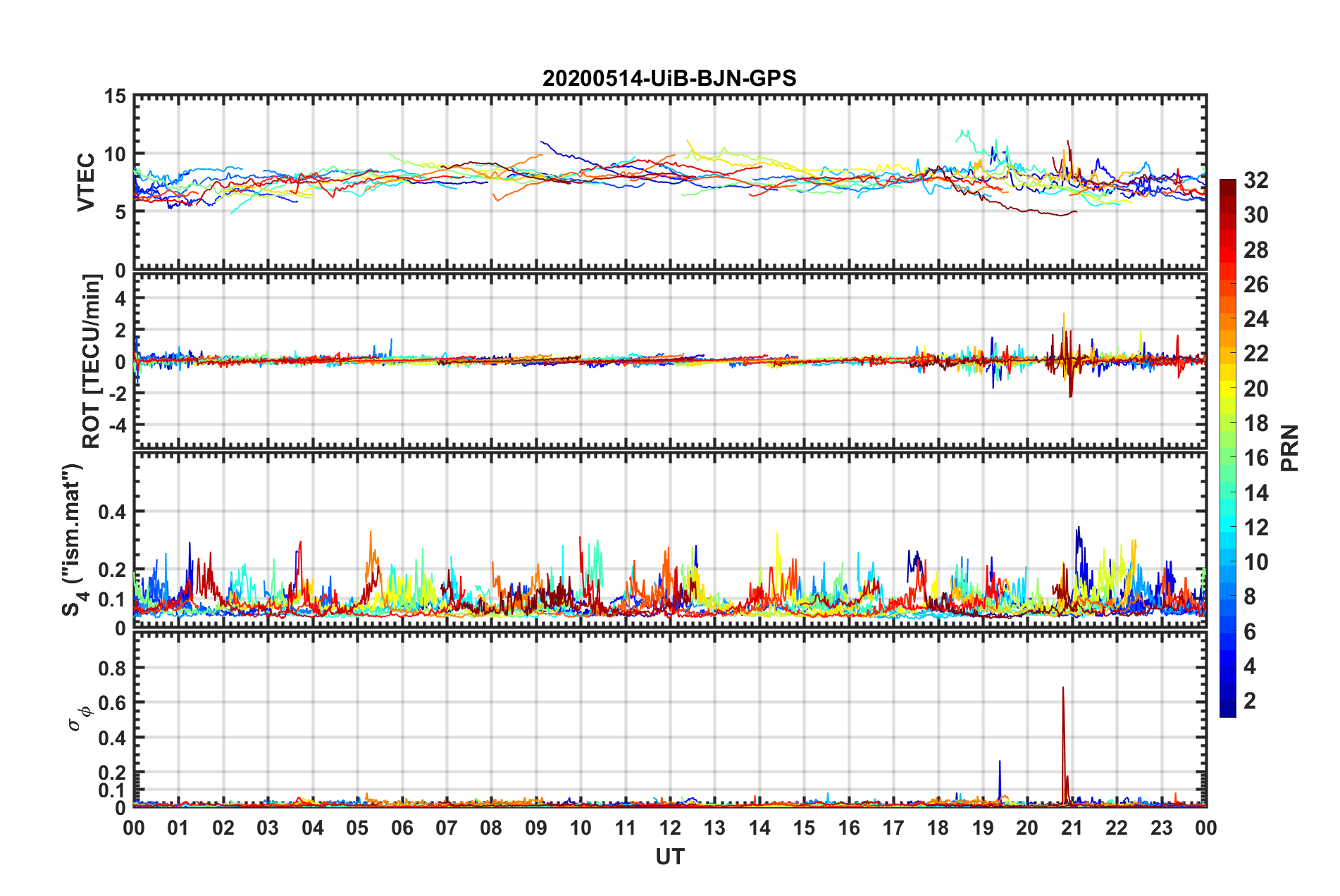The height and width of the screenshot is (896, 1340).
Task: Click ROT axis tick label -2
Action: pyautogui.click(x=117, y=393)
